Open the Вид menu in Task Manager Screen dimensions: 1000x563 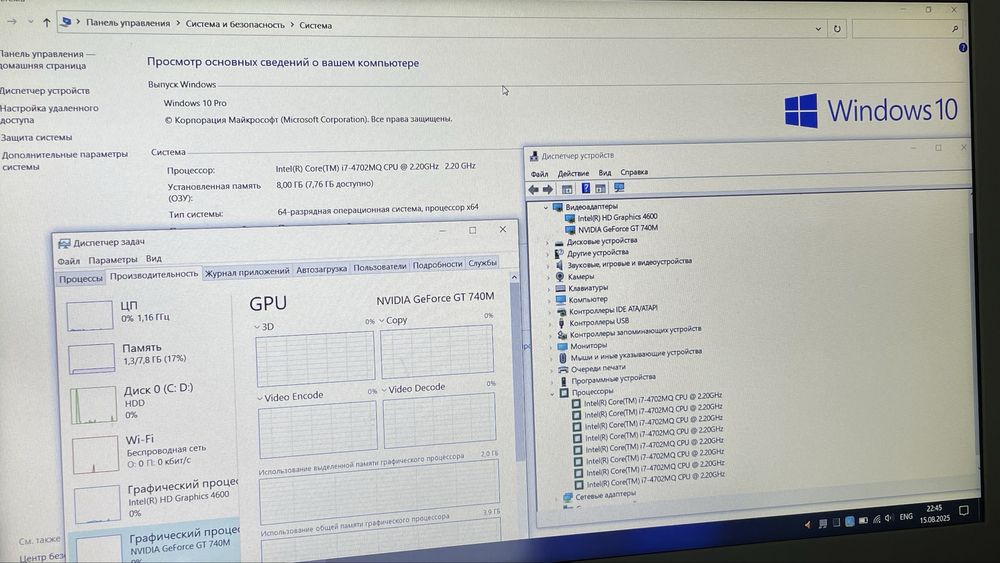[x=154, y=259]
